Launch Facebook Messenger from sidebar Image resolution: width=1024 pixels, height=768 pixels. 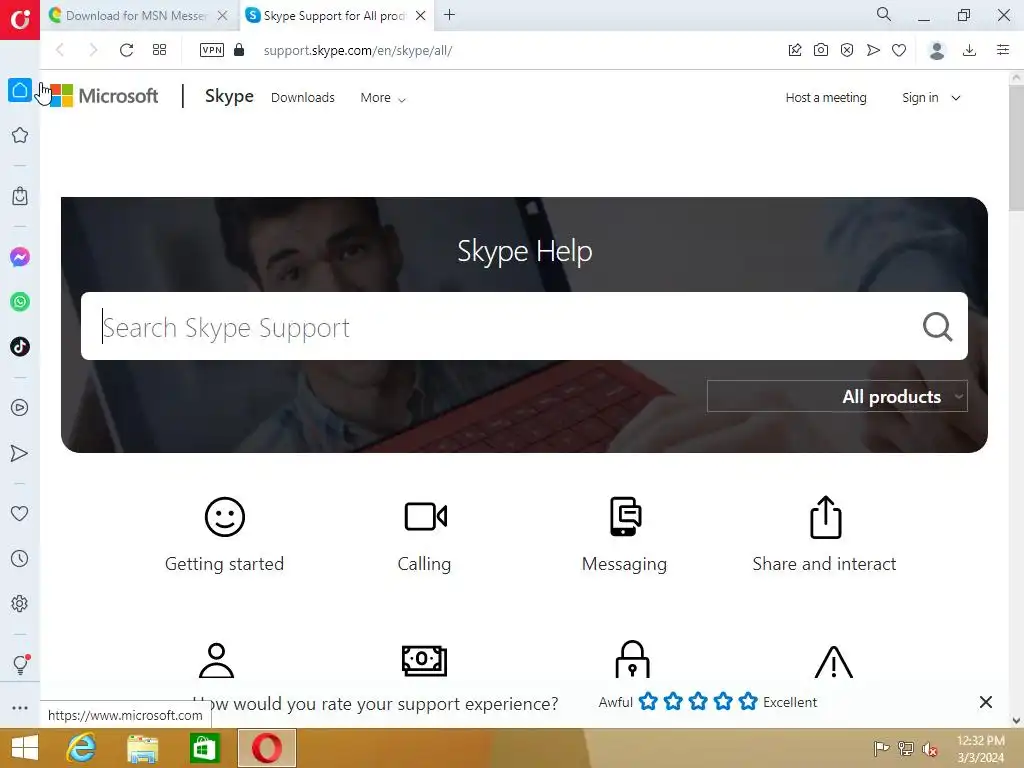[x=20, y=257]
